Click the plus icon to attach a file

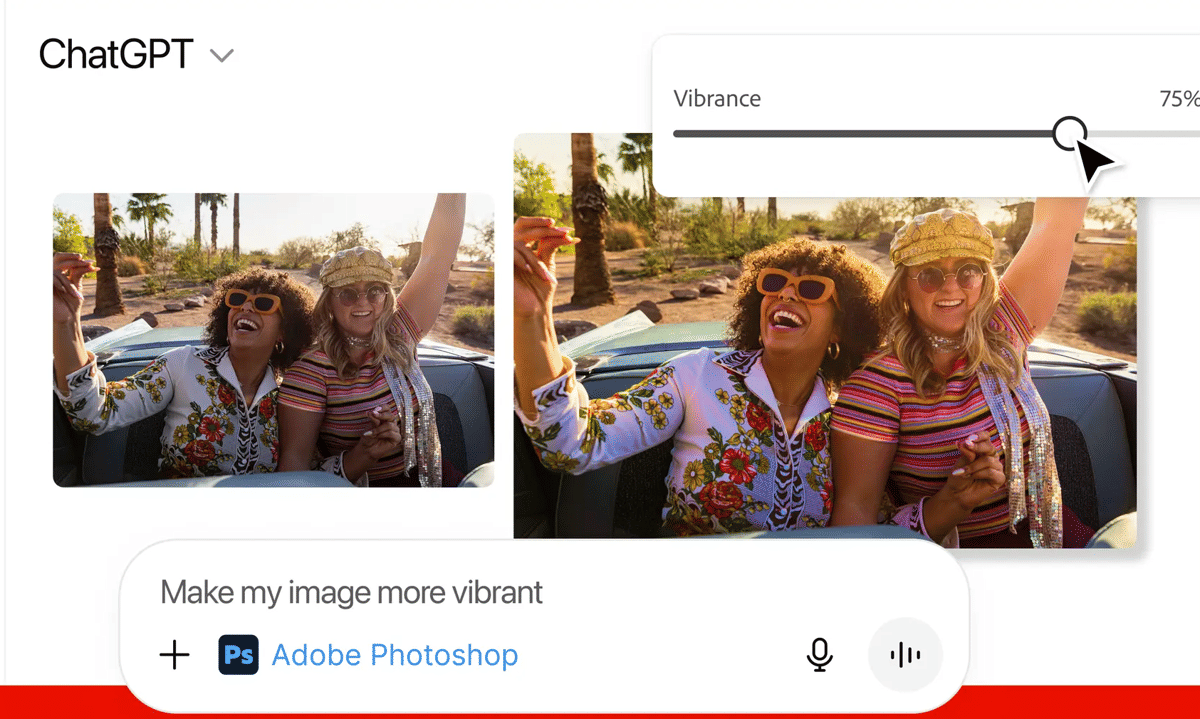[174, 655]
